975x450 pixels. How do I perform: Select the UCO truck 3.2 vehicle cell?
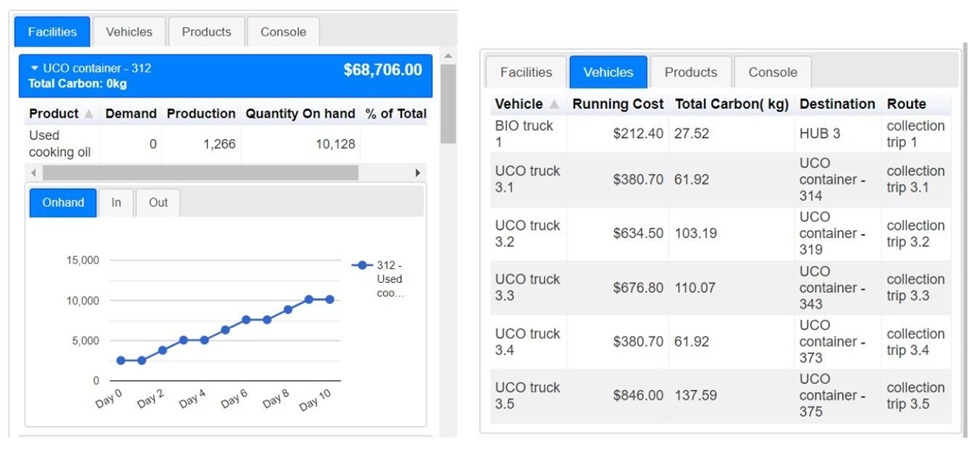[x=528, y=233]
